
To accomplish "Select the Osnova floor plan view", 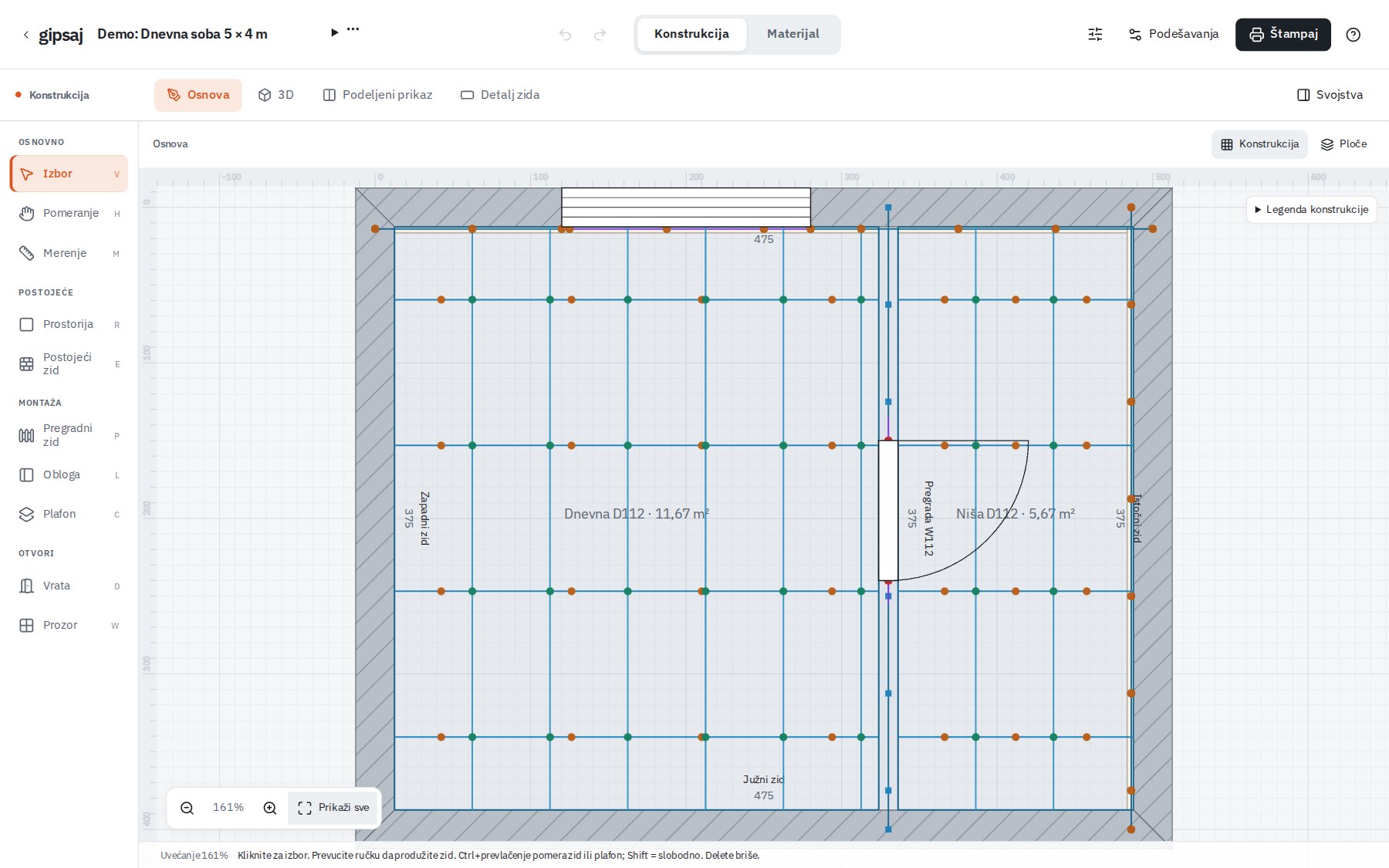I will tap(198, 95).
